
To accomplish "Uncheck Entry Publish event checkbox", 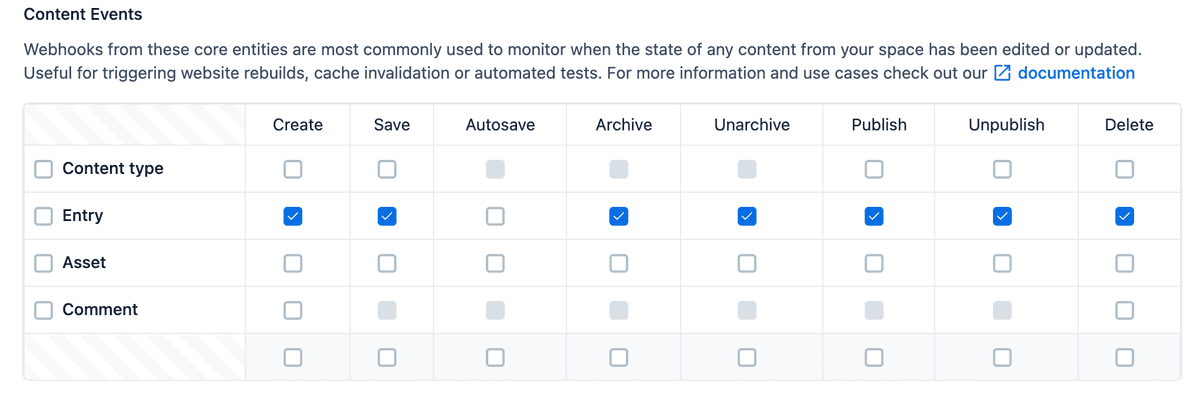I will 874,216.
